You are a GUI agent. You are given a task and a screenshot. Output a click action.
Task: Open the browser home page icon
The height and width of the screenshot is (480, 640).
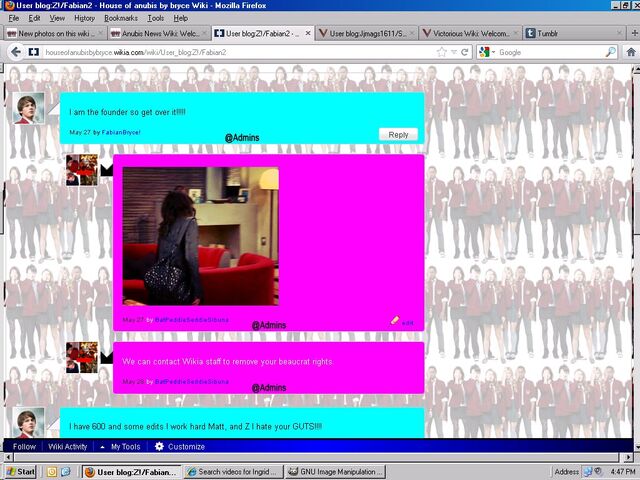click(x=631, y=52)
